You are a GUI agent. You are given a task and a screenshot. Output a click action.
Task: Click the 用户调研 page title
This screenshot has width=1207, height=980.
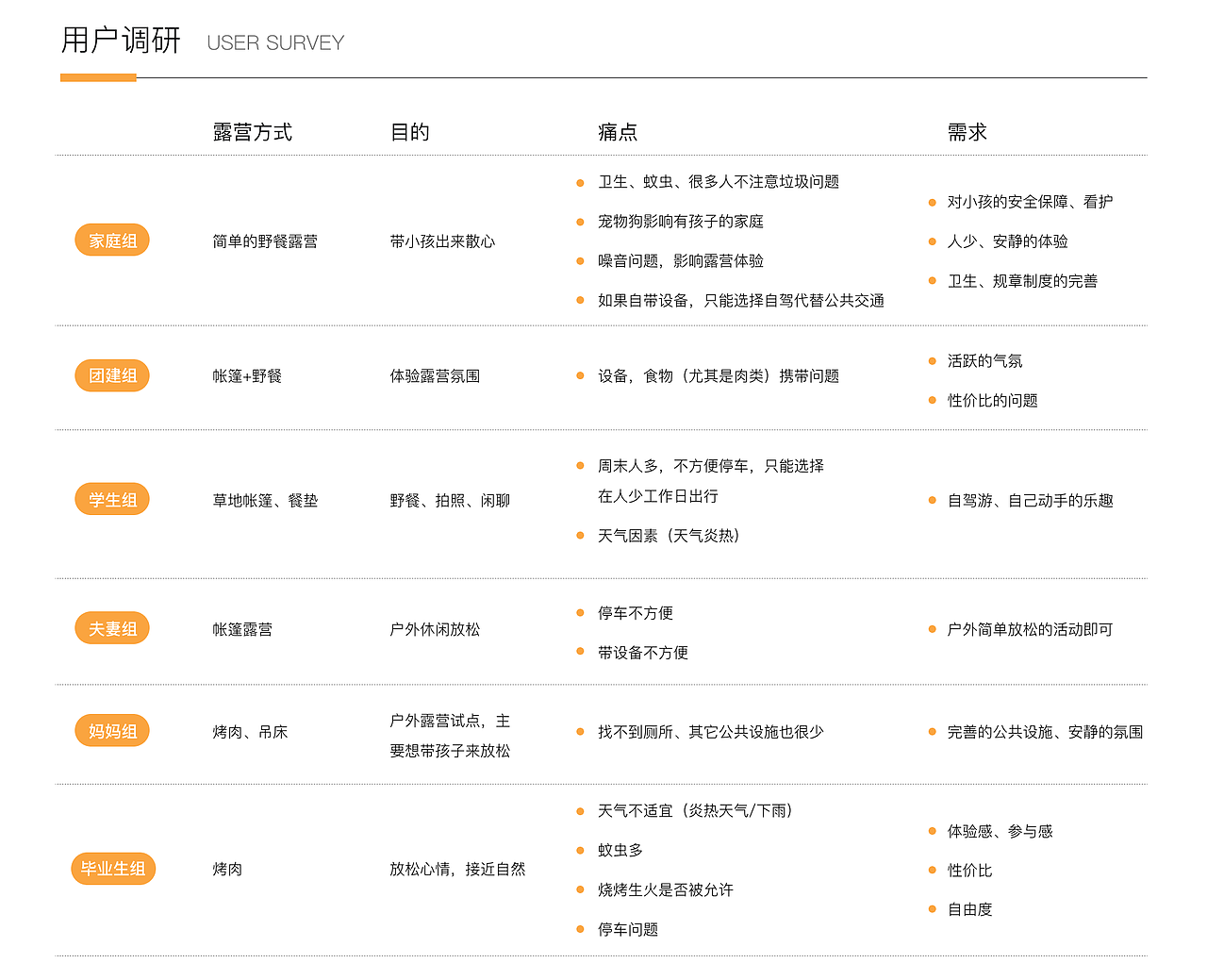pyautogui.click(x=121, y=41)
